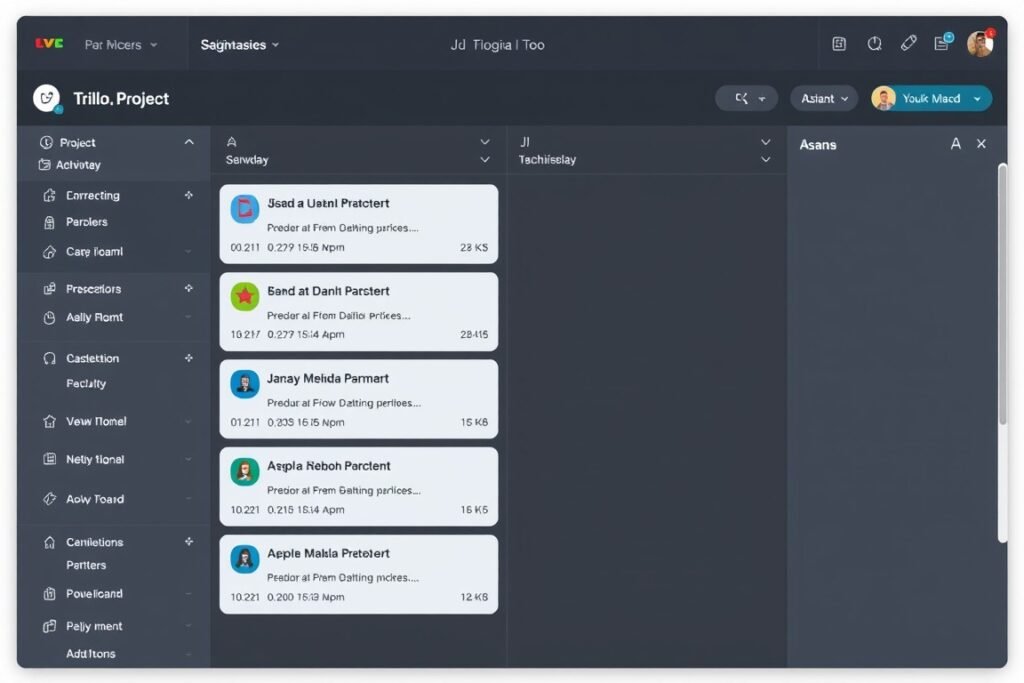
Task: Open the Par Mcers dropdown menu
Action: pyautogui.click(x=121, y=44)
